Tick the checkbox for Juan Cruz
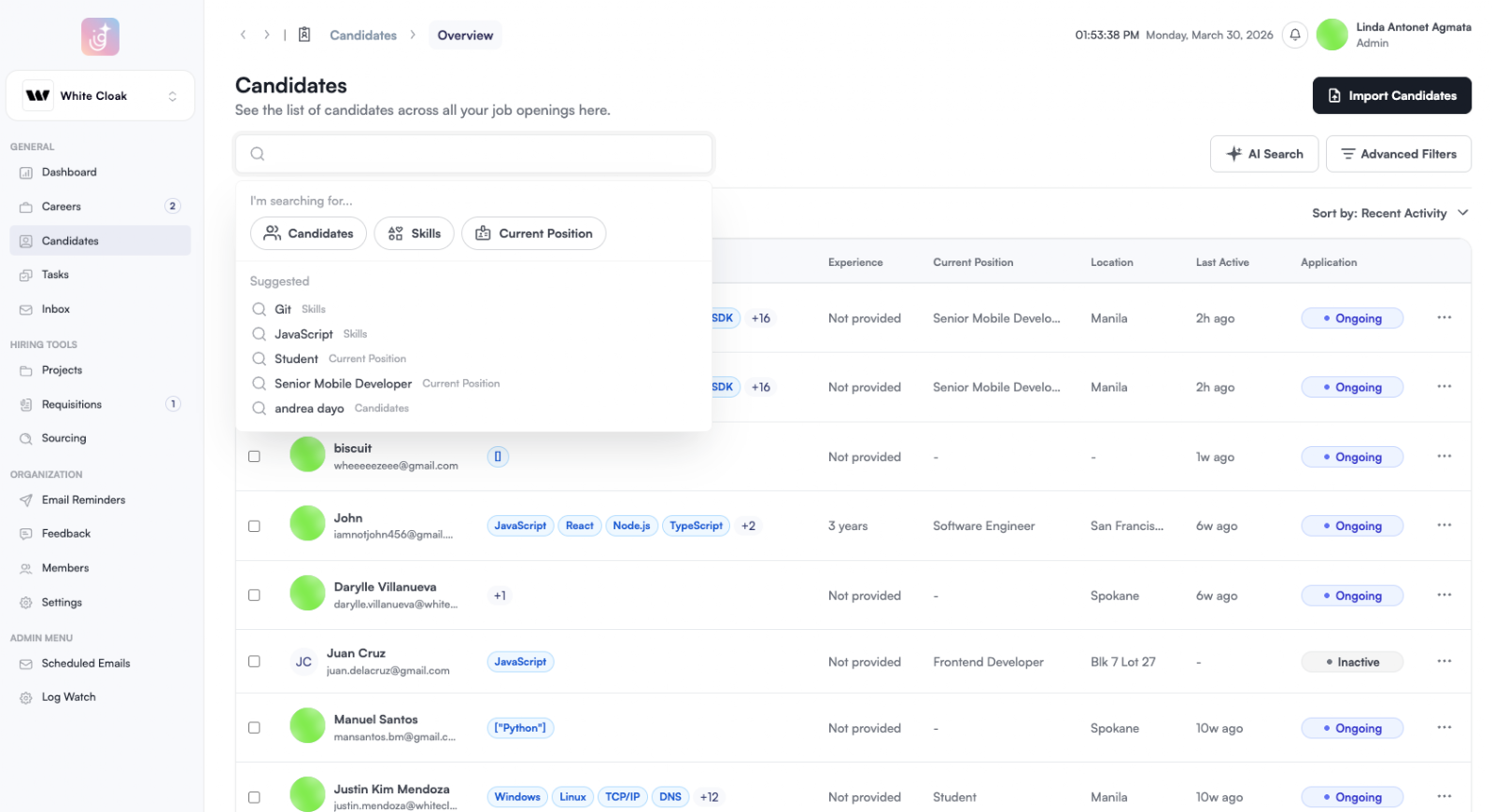 254,662
